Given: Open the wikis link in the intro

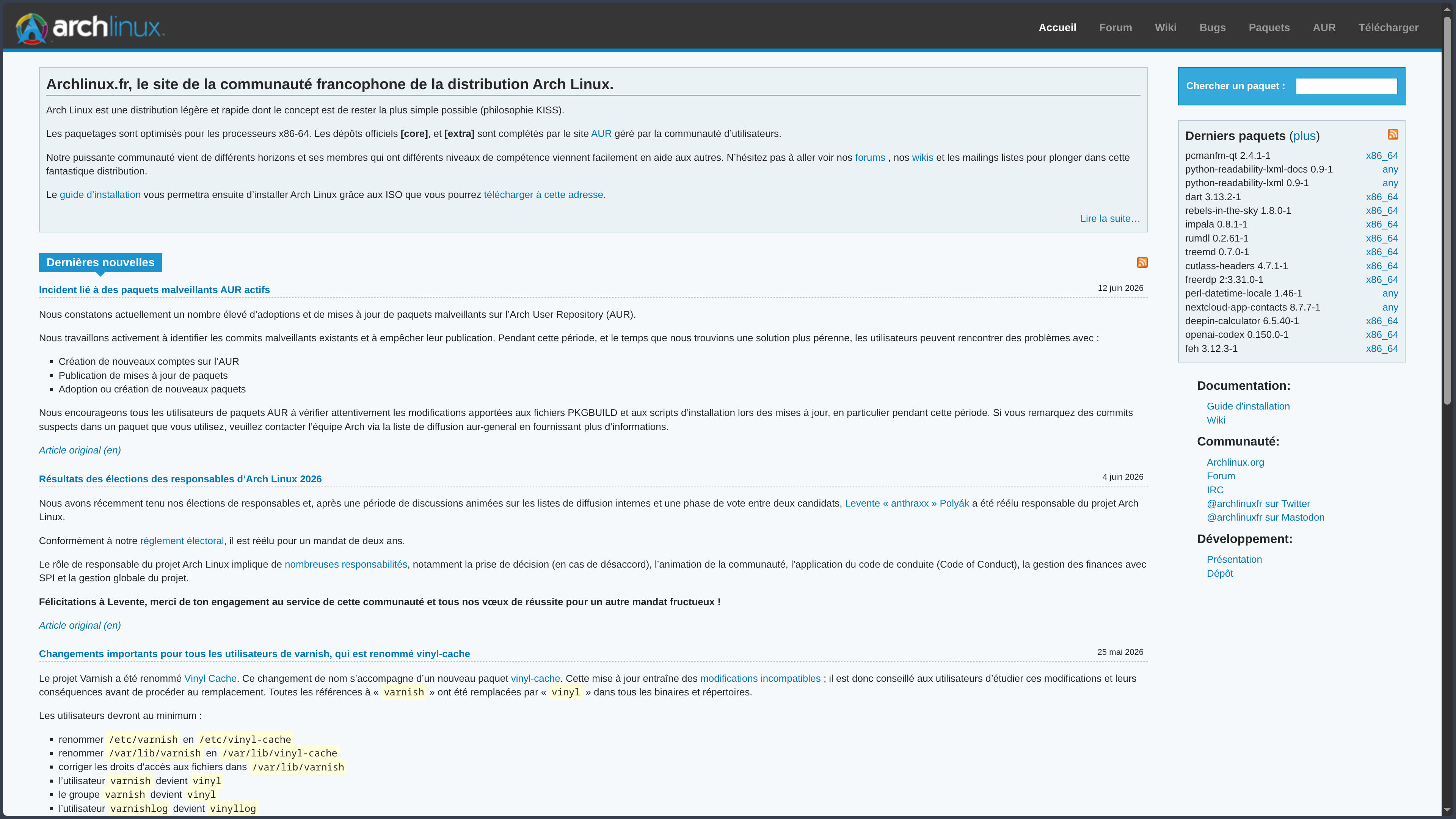Looking at the screenshot, I should 923,158.
